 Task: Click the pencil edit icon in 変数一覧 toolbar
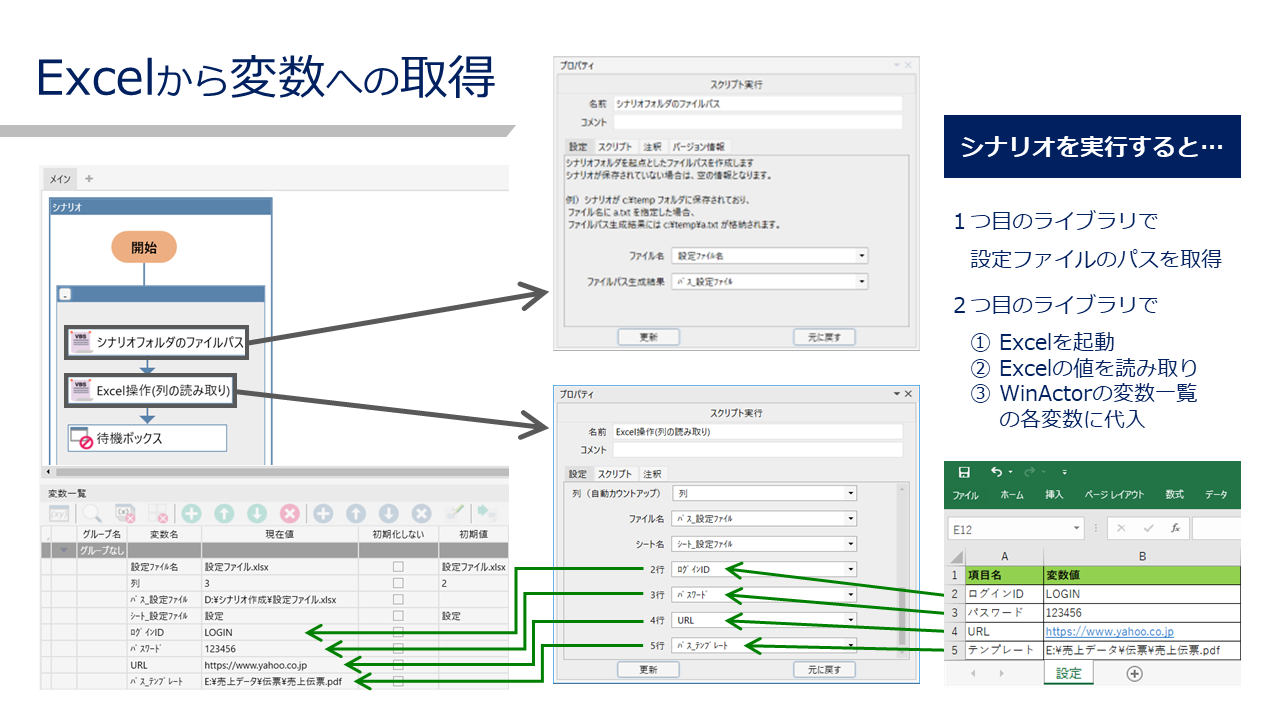455,513
